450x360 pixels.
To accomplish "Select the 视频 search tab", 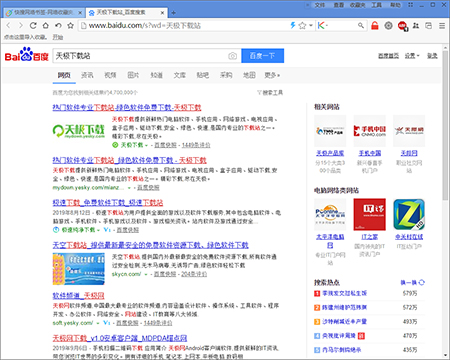I will pos(110,75).
